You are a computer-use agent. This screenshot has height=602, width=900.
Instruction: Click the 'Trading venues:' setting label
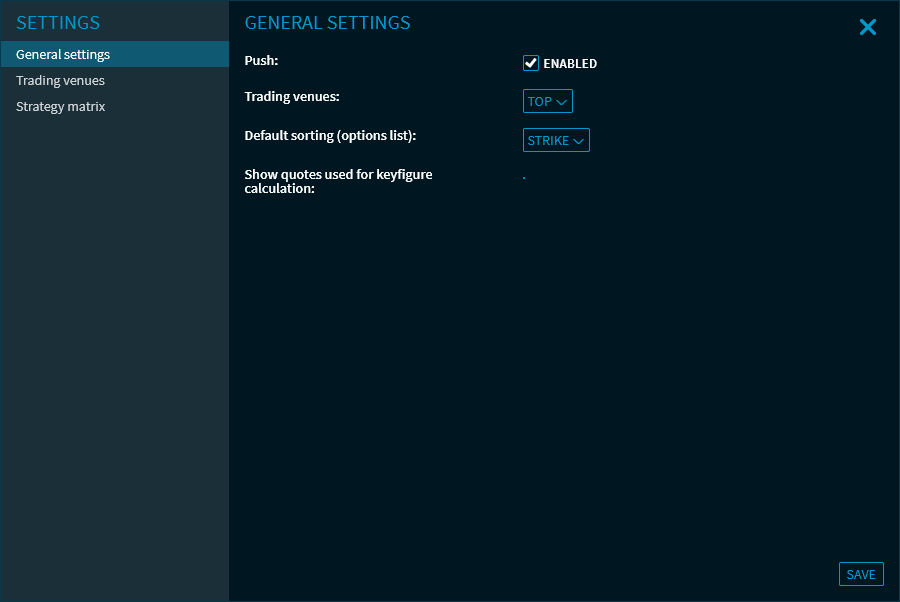(x=293, y=97)
